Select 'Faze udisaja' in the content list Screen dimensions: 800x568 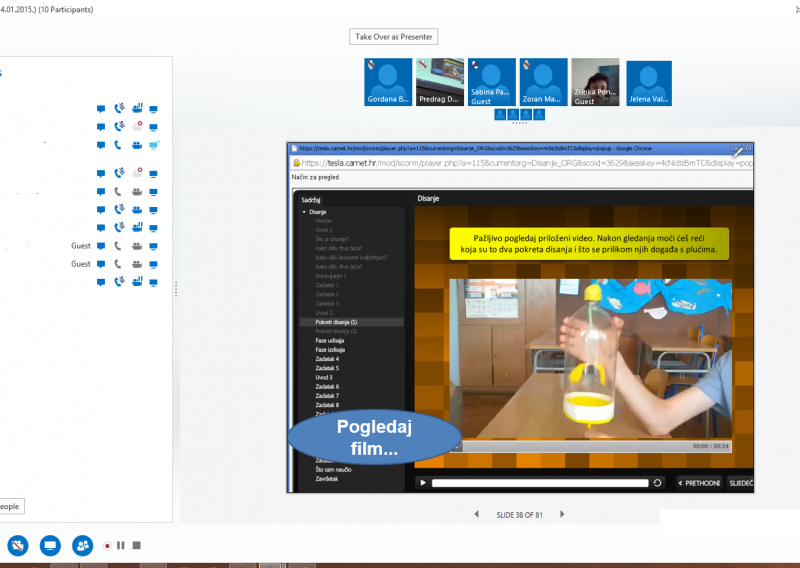[330, 341]
